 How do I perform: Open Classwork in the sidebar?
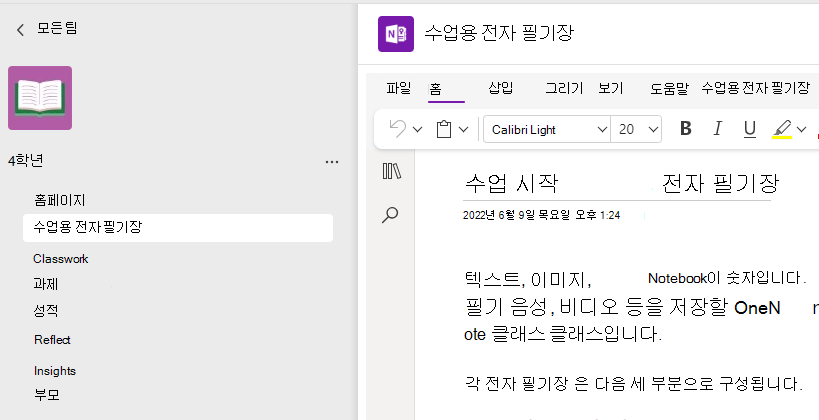(61, 259)
